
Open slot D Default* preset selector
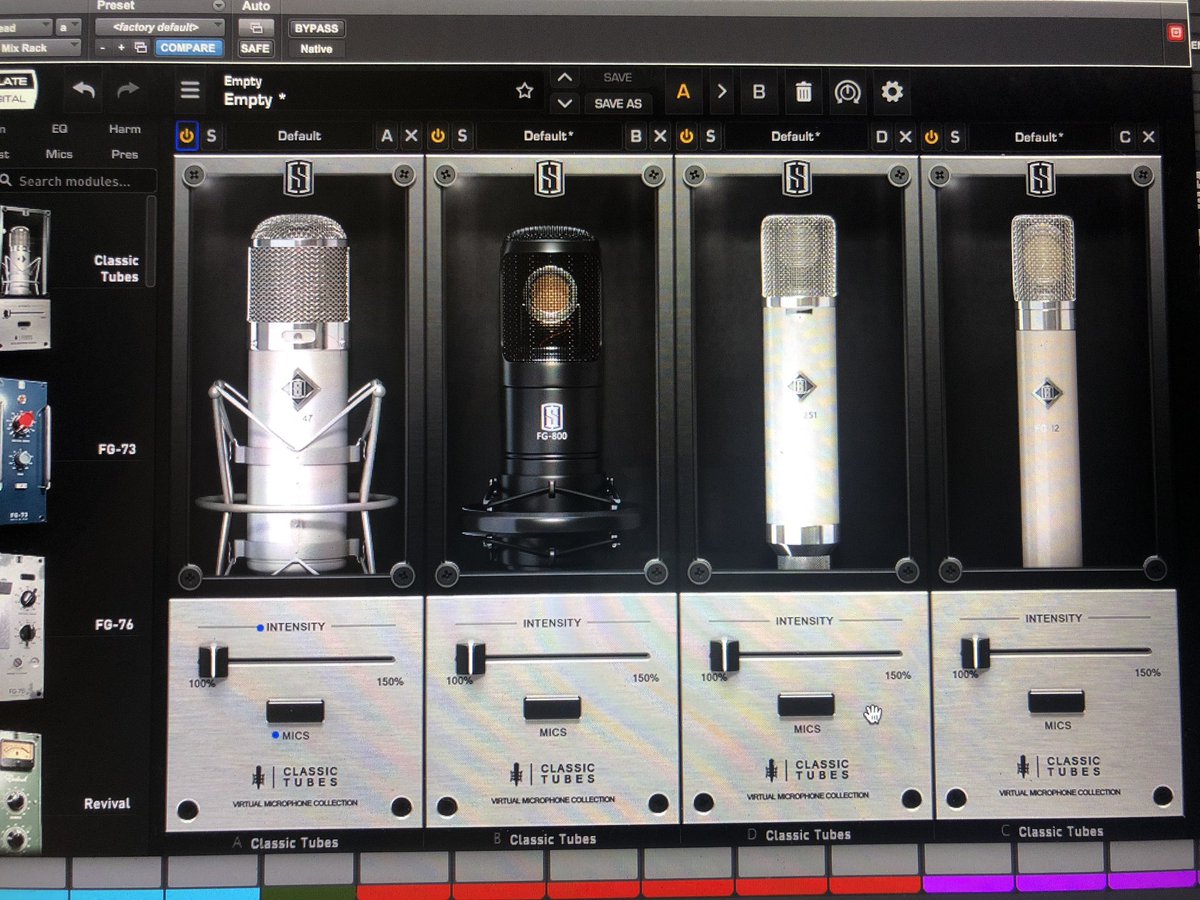pos(795,136)
